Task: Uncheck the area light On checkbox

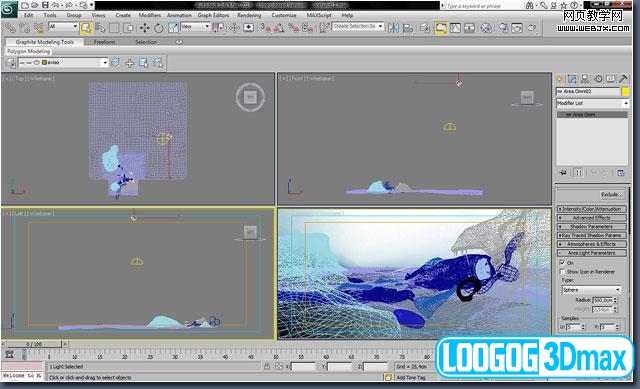Action: (x=562, y=263)
